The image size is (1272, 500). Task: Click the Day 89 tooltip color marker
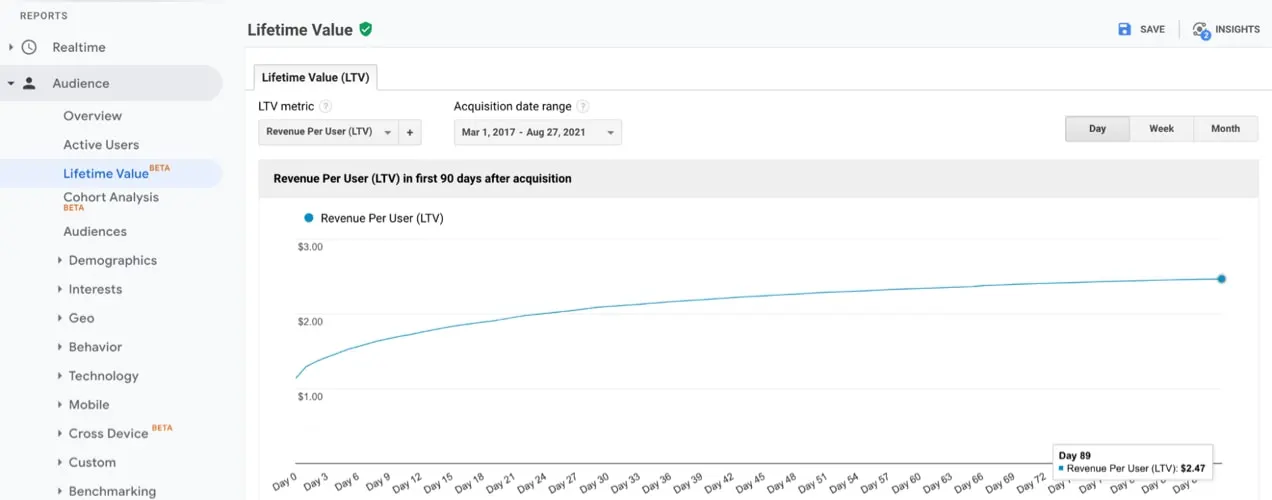pos(1061,468)
